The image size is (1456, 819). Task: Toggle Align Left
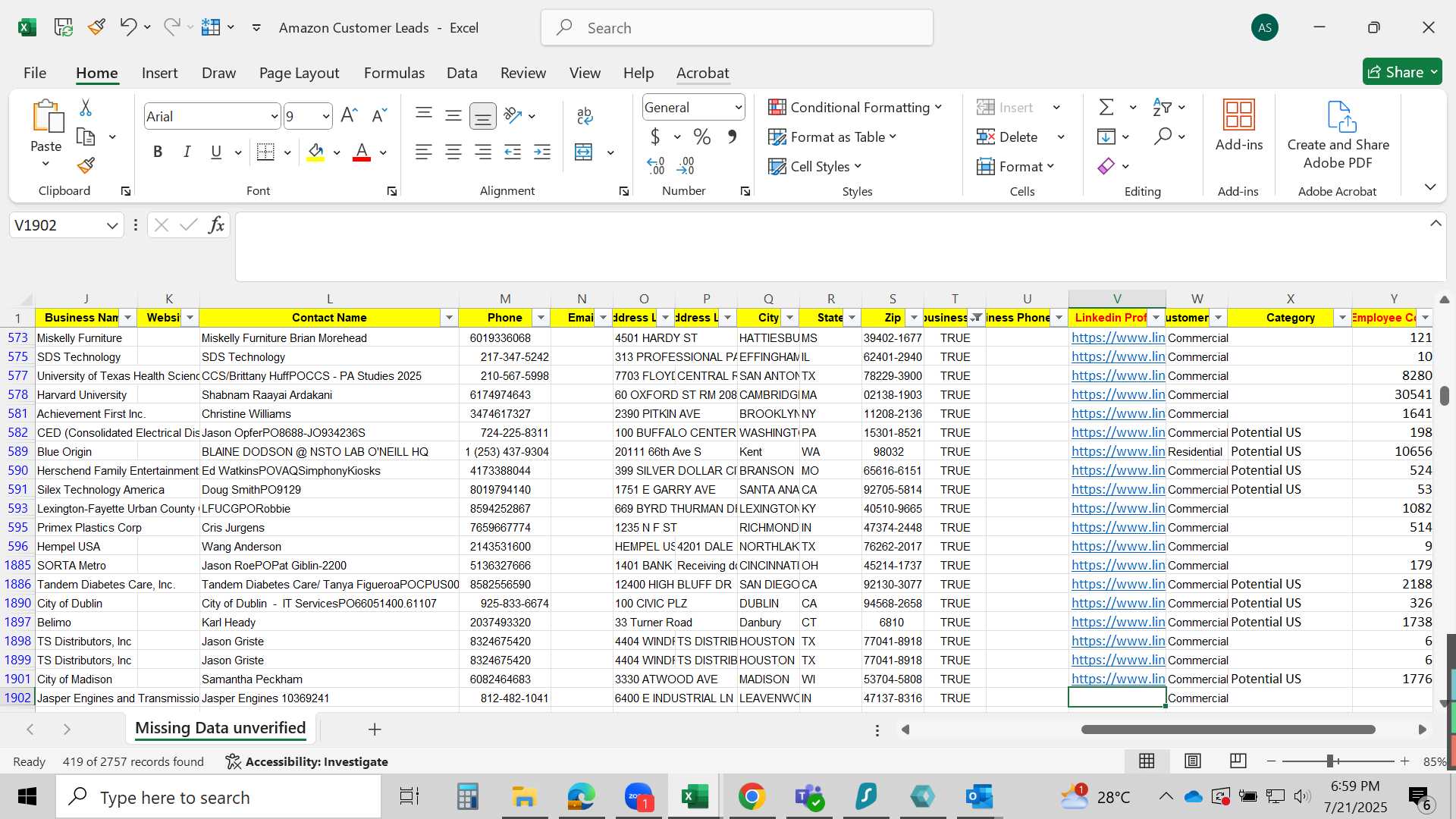click(x=424, y=152)
